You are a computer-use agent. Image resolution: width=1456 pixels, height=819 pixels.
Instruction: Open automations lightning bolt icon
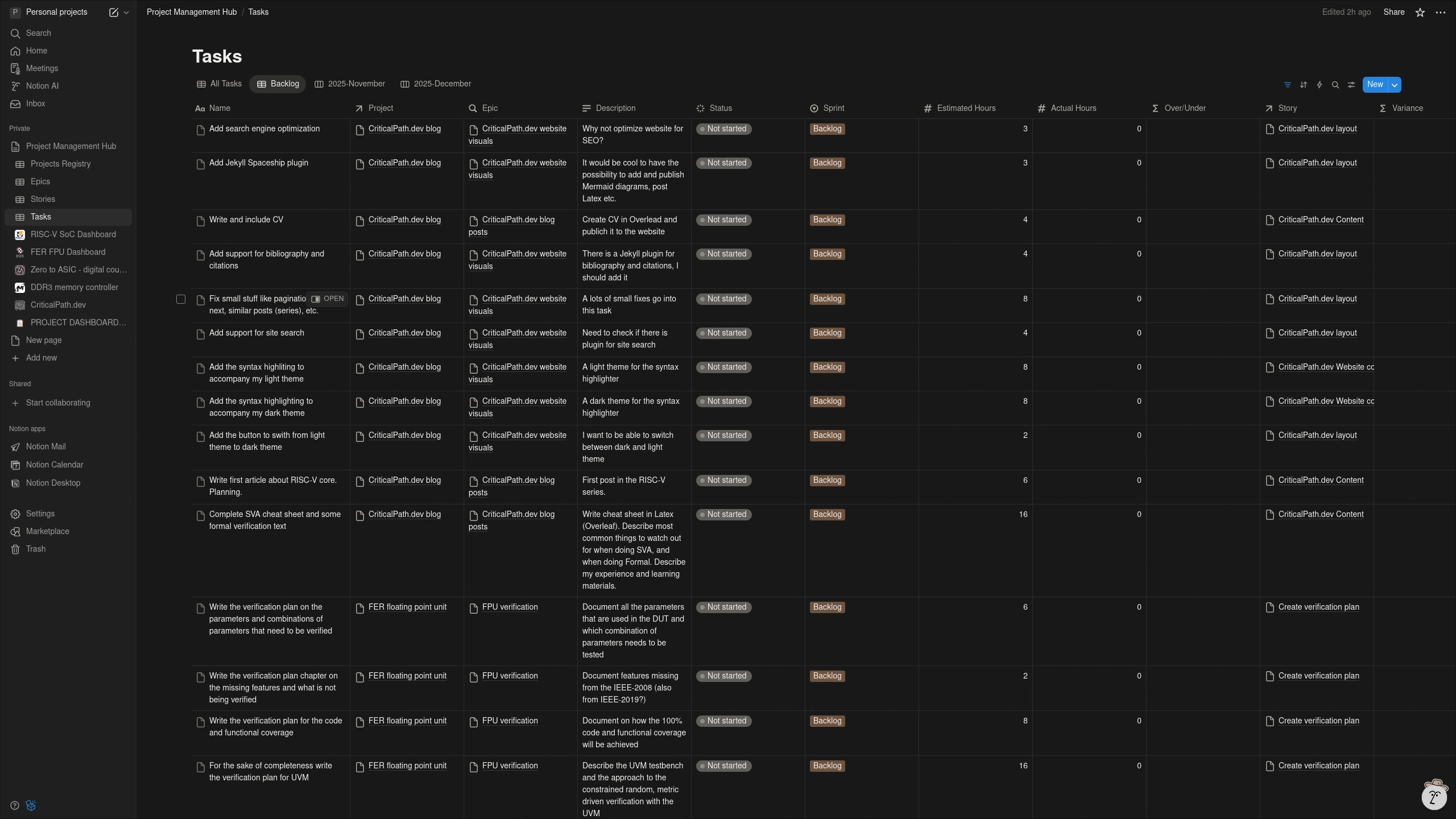pyautogui.click(x=1319, y=85)
